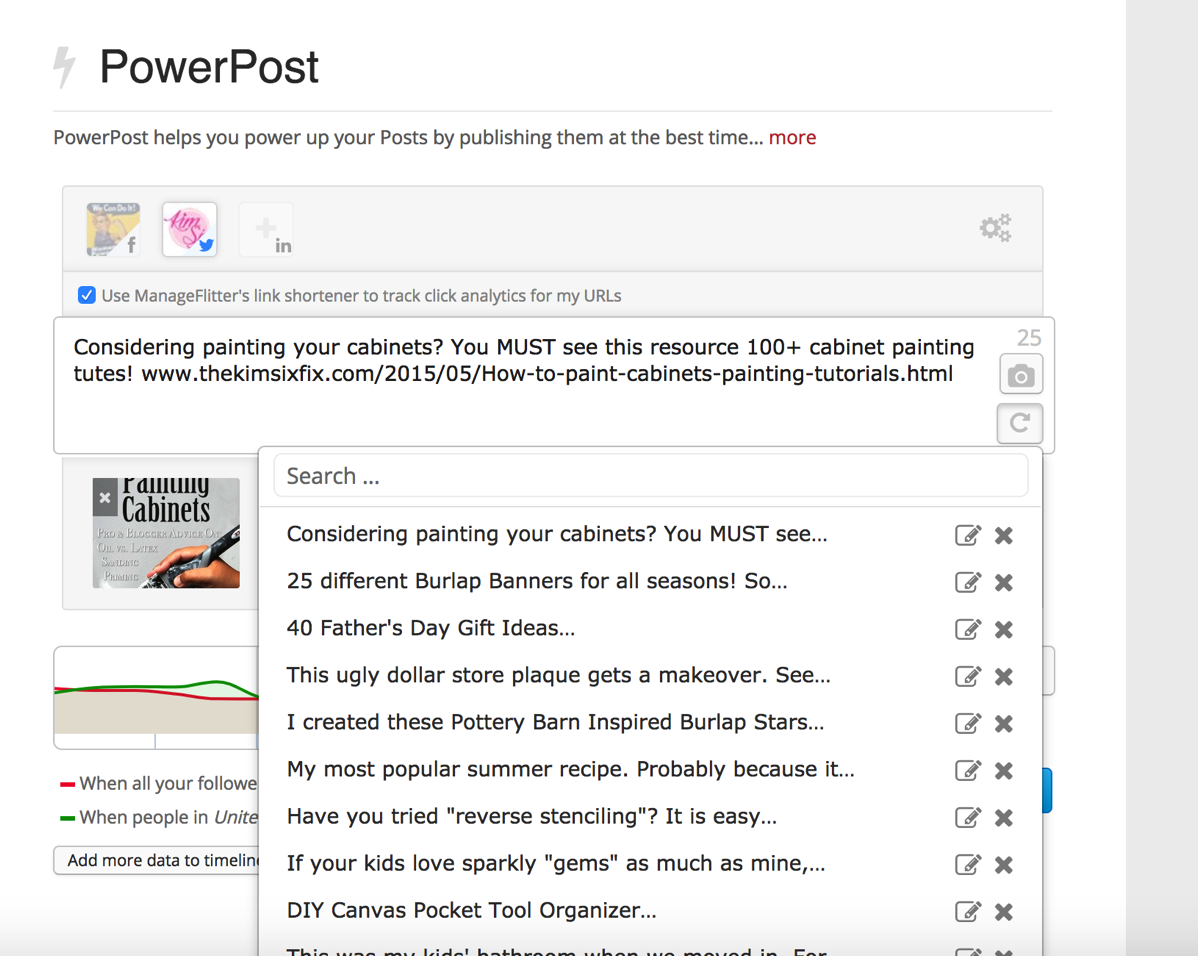
Task: Delete the "25 different Burlap Banners" post
Action: coord(1004,583)
